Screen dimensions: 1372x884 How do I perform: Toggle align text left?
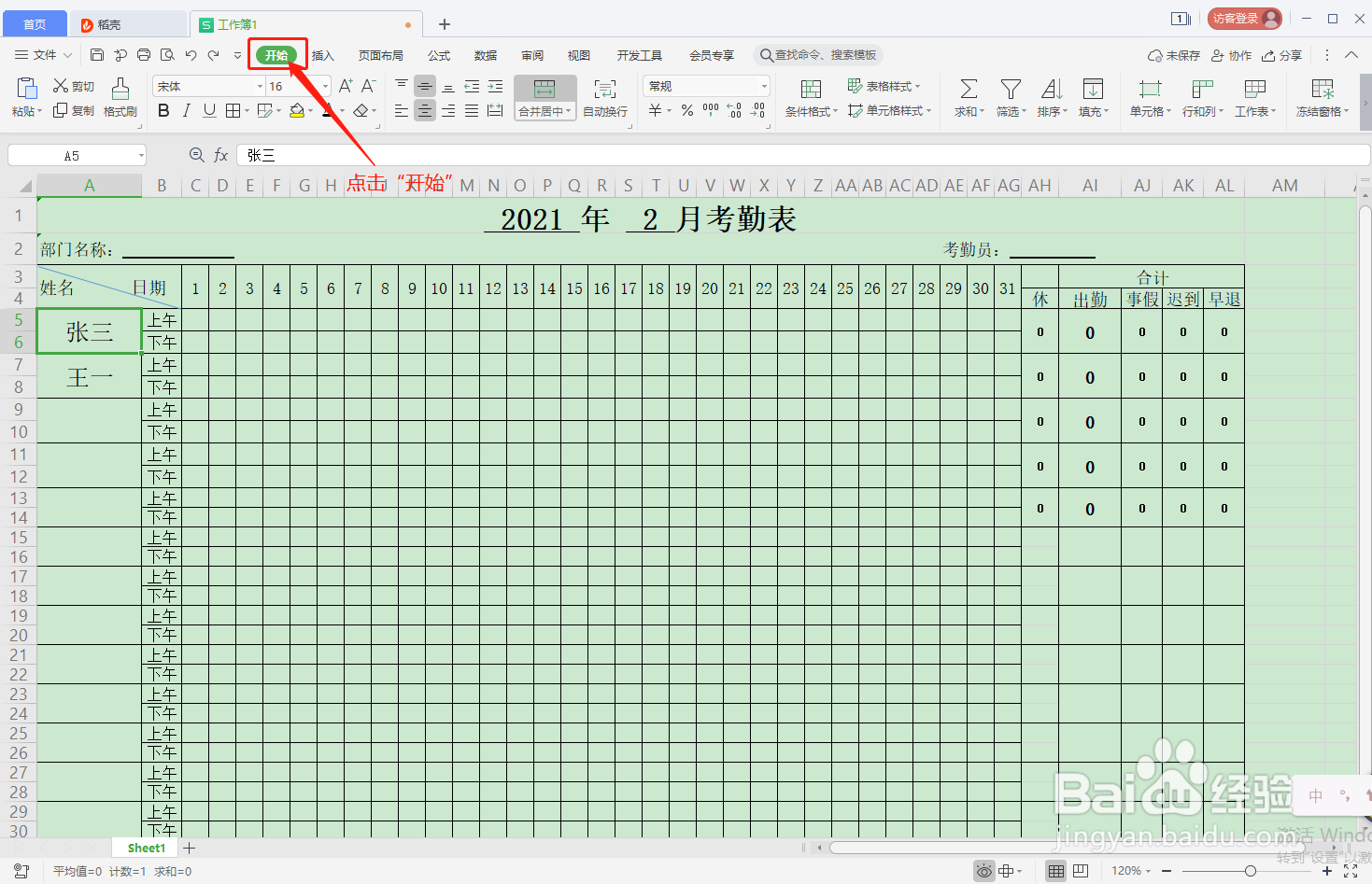coord(402,110)
